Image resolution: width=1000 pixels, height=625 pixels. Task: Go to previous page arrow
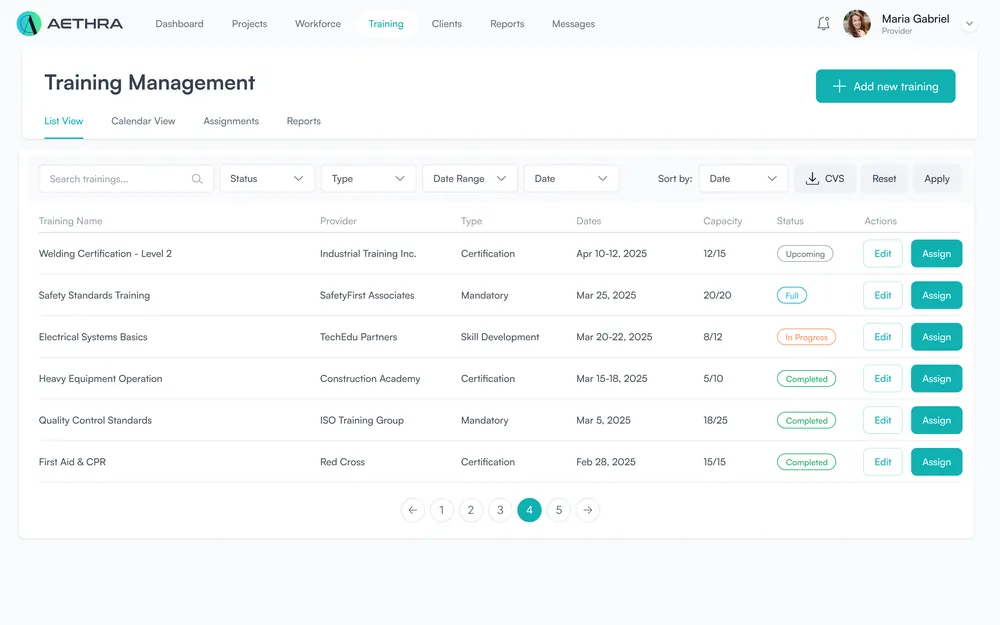(x=413, y=510)
